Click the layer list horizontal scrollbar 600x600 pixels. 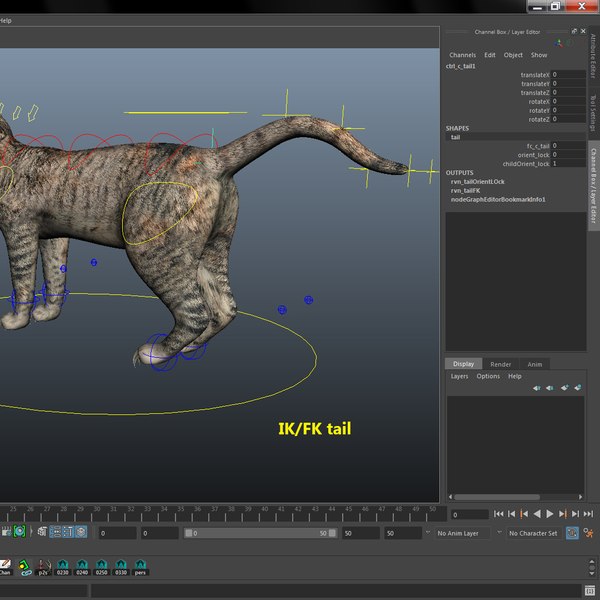tap(497, 497)
